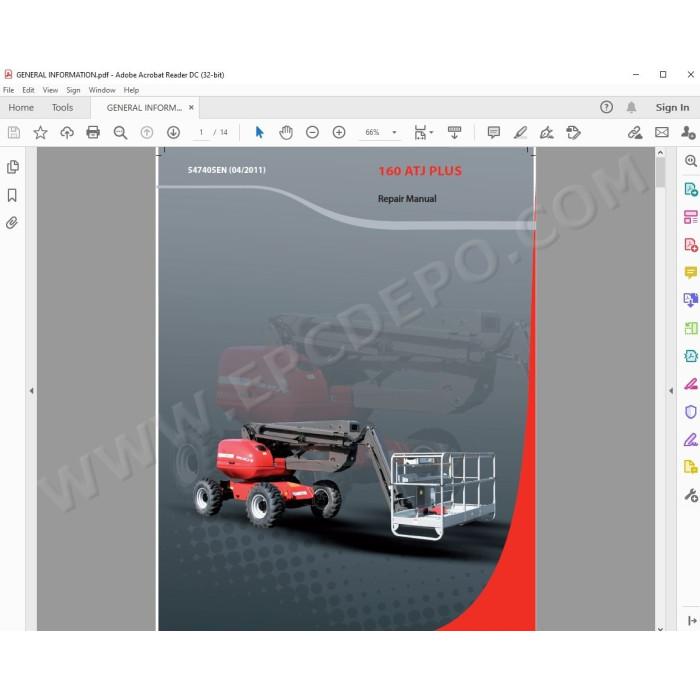Open Help question mark icon
700x700 pixels.
pyautogui.click(x=606, y=107)
